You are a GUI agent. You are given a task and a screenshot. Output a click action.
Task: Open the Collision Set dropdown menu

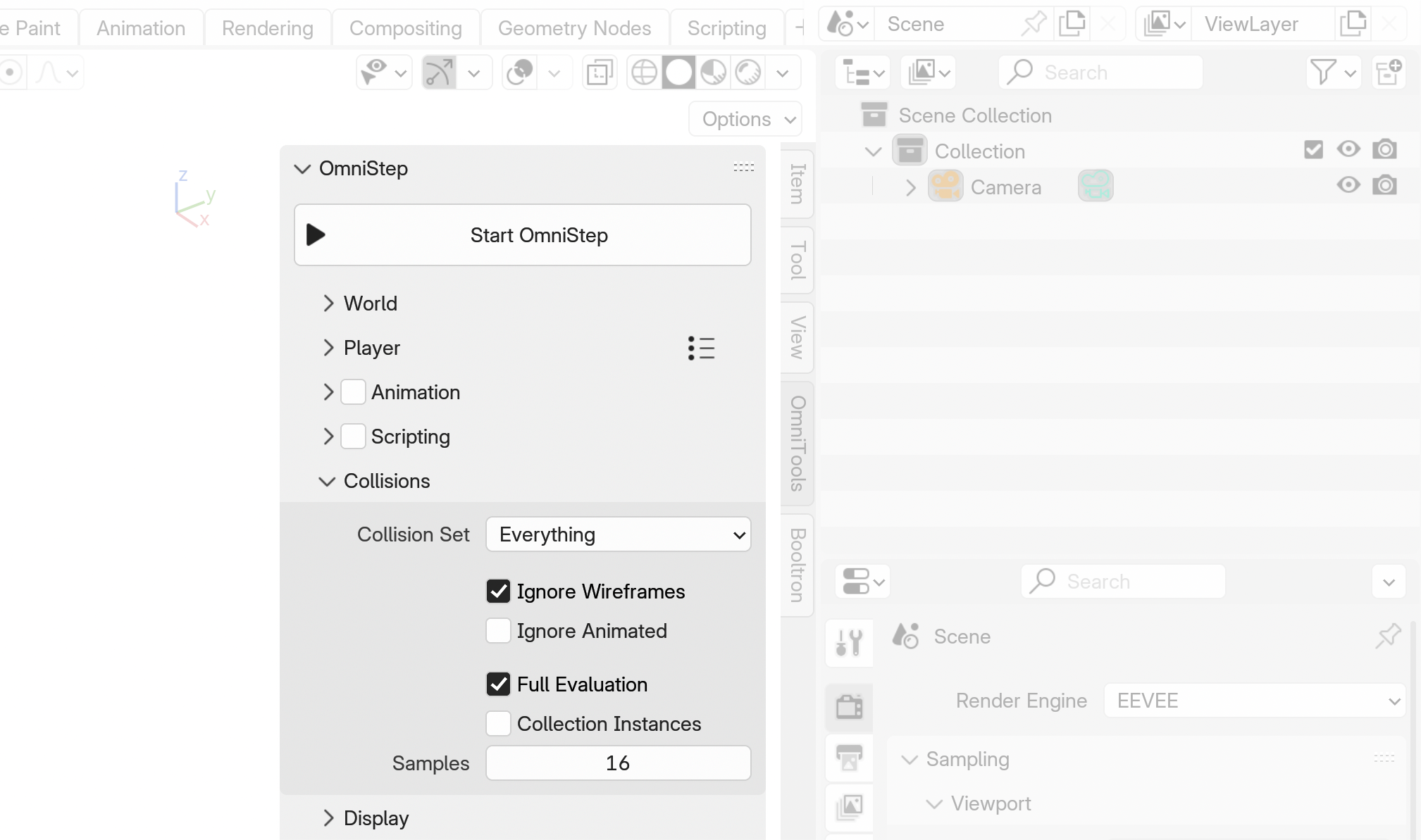tap(617, 533)
